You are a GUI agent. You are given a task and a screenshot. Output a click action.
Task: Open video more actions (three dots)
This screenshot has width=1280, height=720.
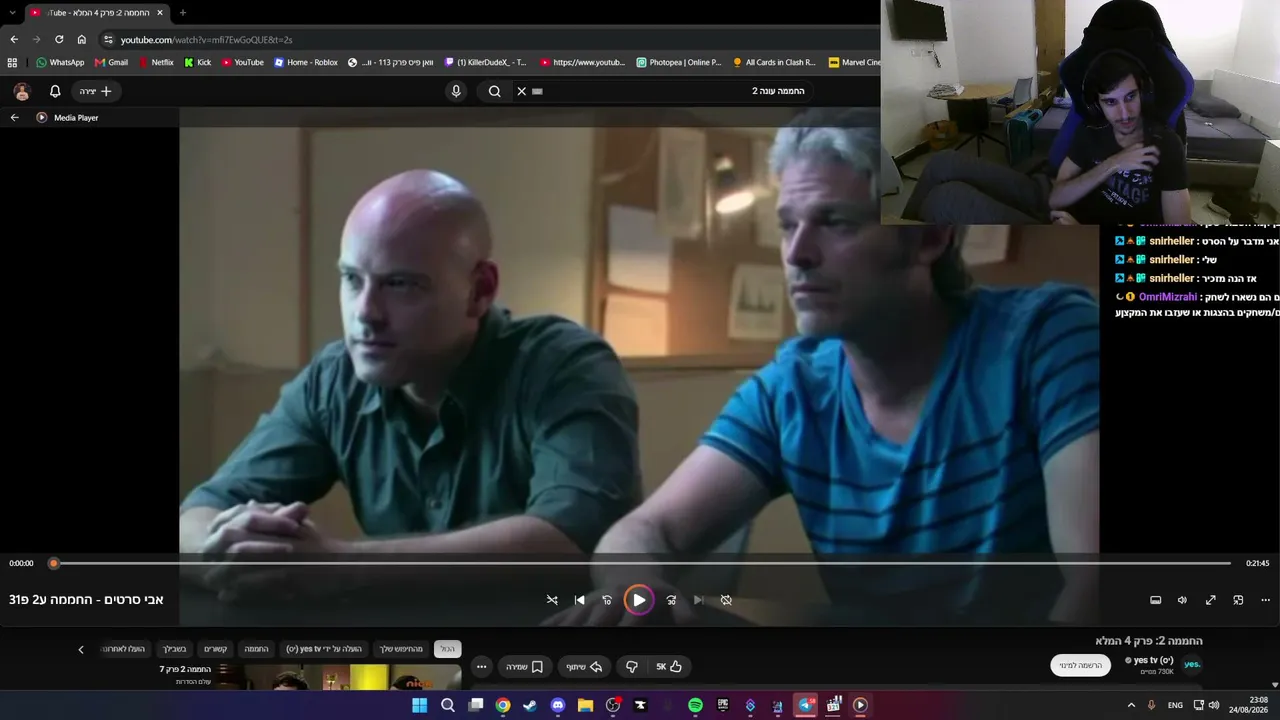[x=482, y=667]
